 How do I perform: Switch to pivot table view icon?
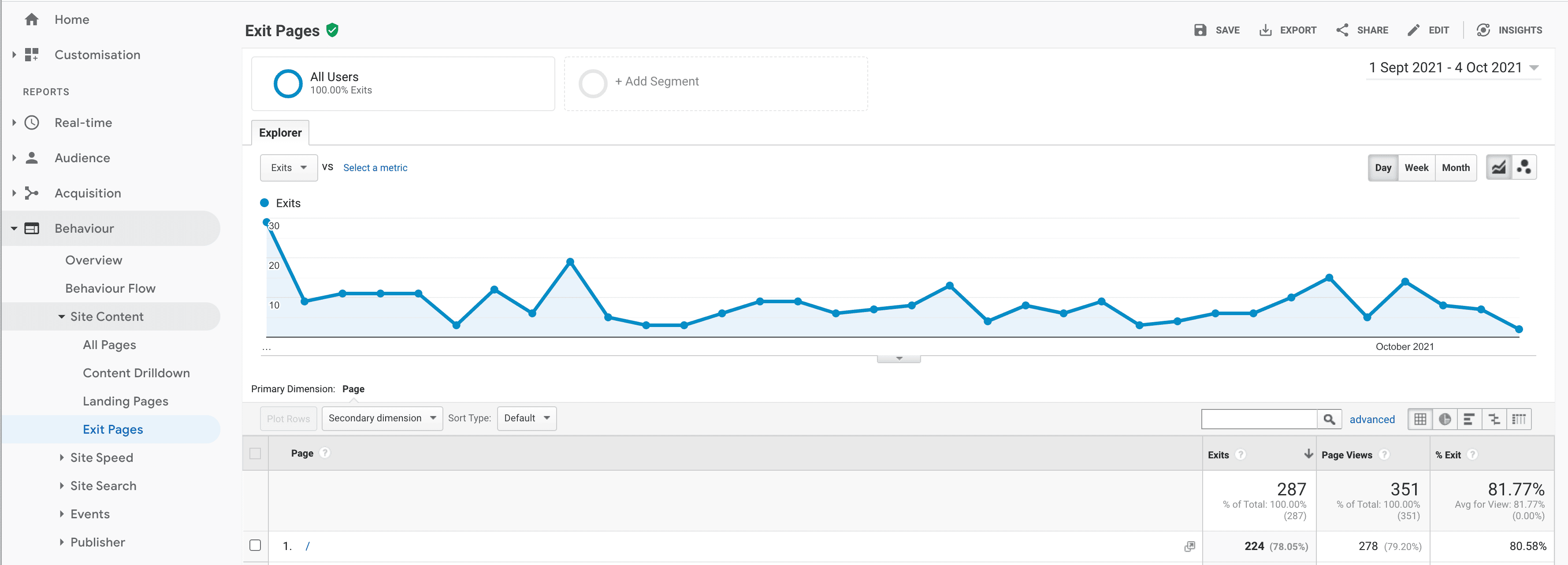[x=1519, y=419]
